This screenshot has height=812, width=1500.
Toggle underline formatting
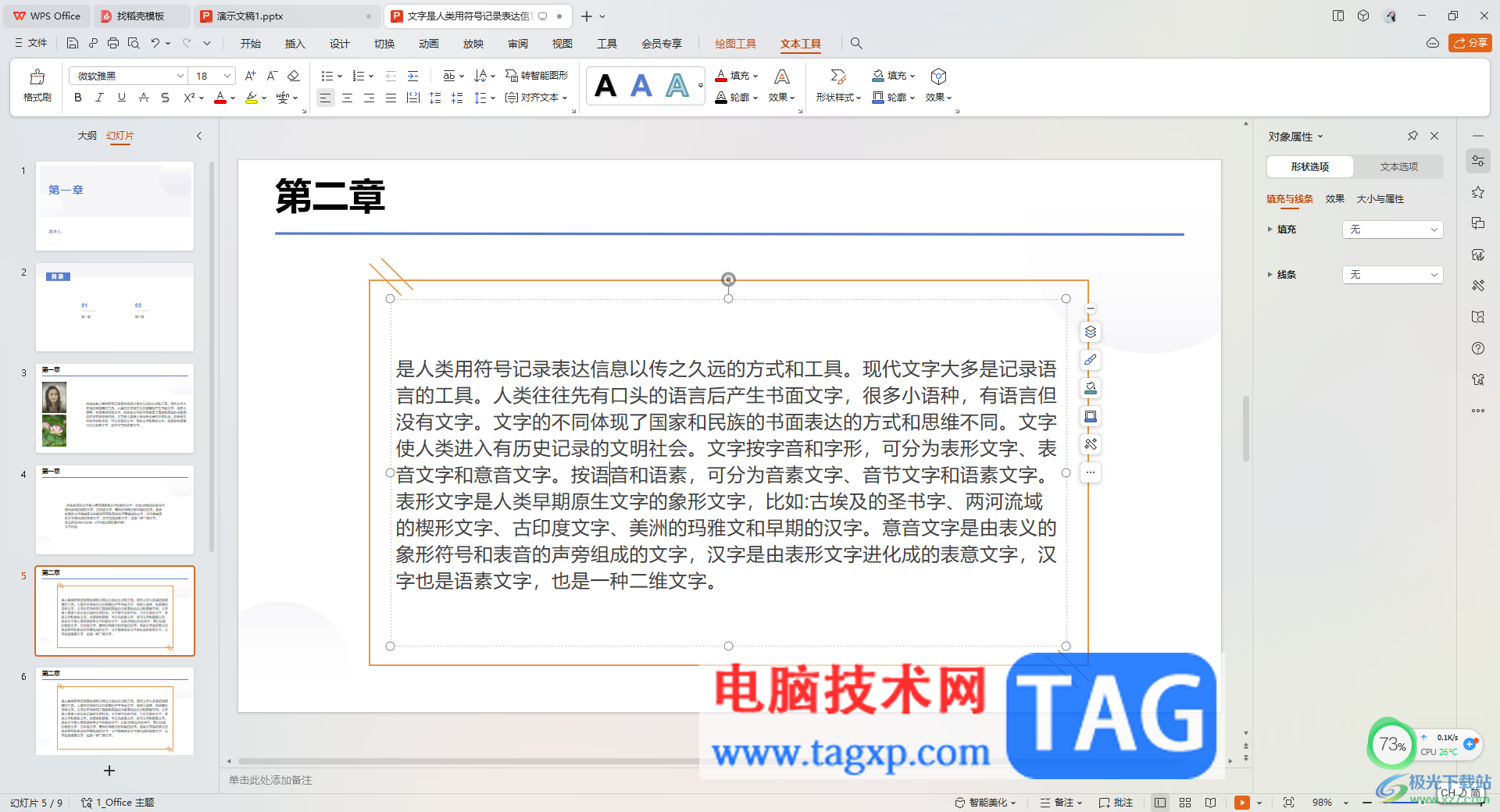pyautogui.click(x=121, y=98)
